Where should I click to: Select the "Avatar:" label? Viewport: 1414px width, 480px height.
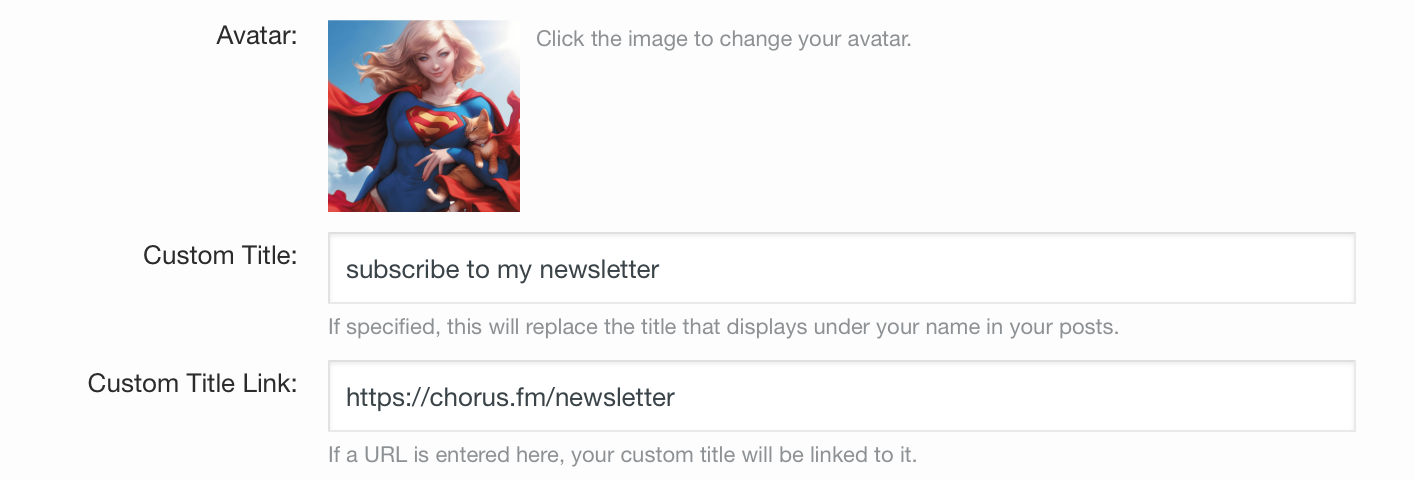click(257, 37)
